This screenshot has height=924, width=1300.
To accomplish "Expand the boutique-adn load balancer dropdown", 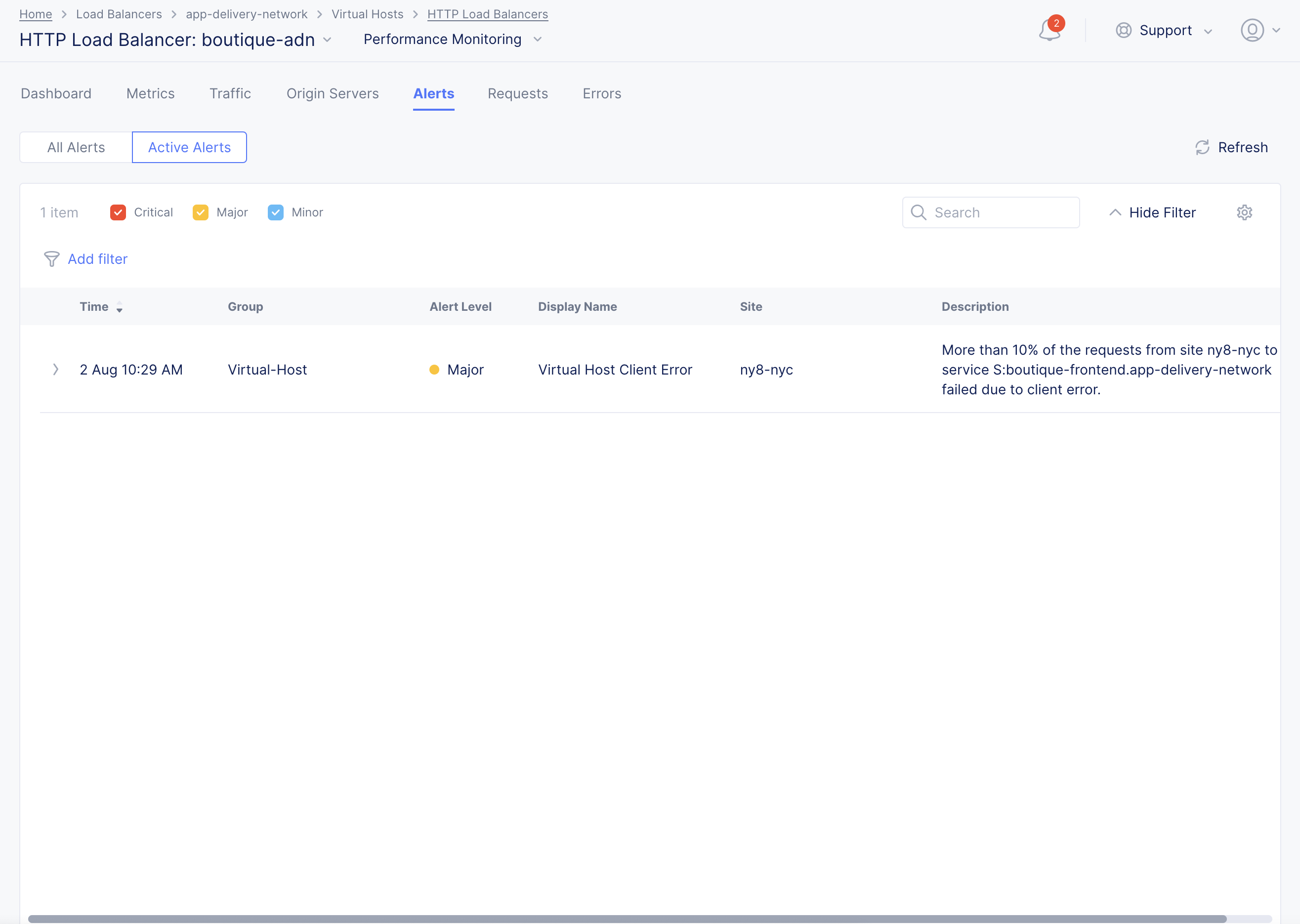I will [328, 41].
